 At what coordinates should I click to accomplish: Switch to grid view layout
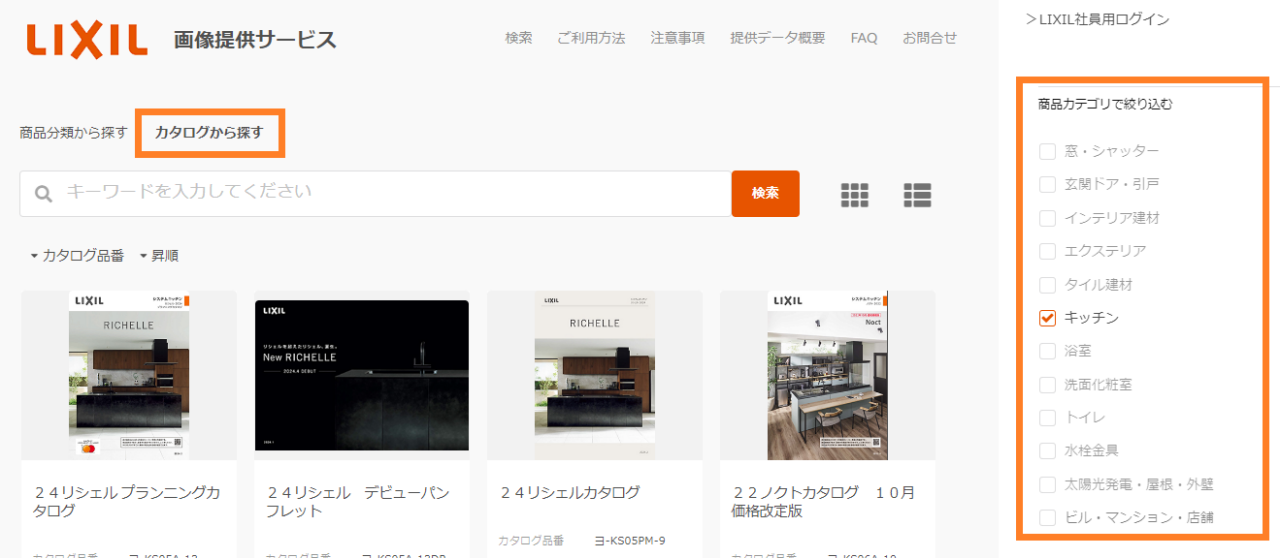click(854, 195)
